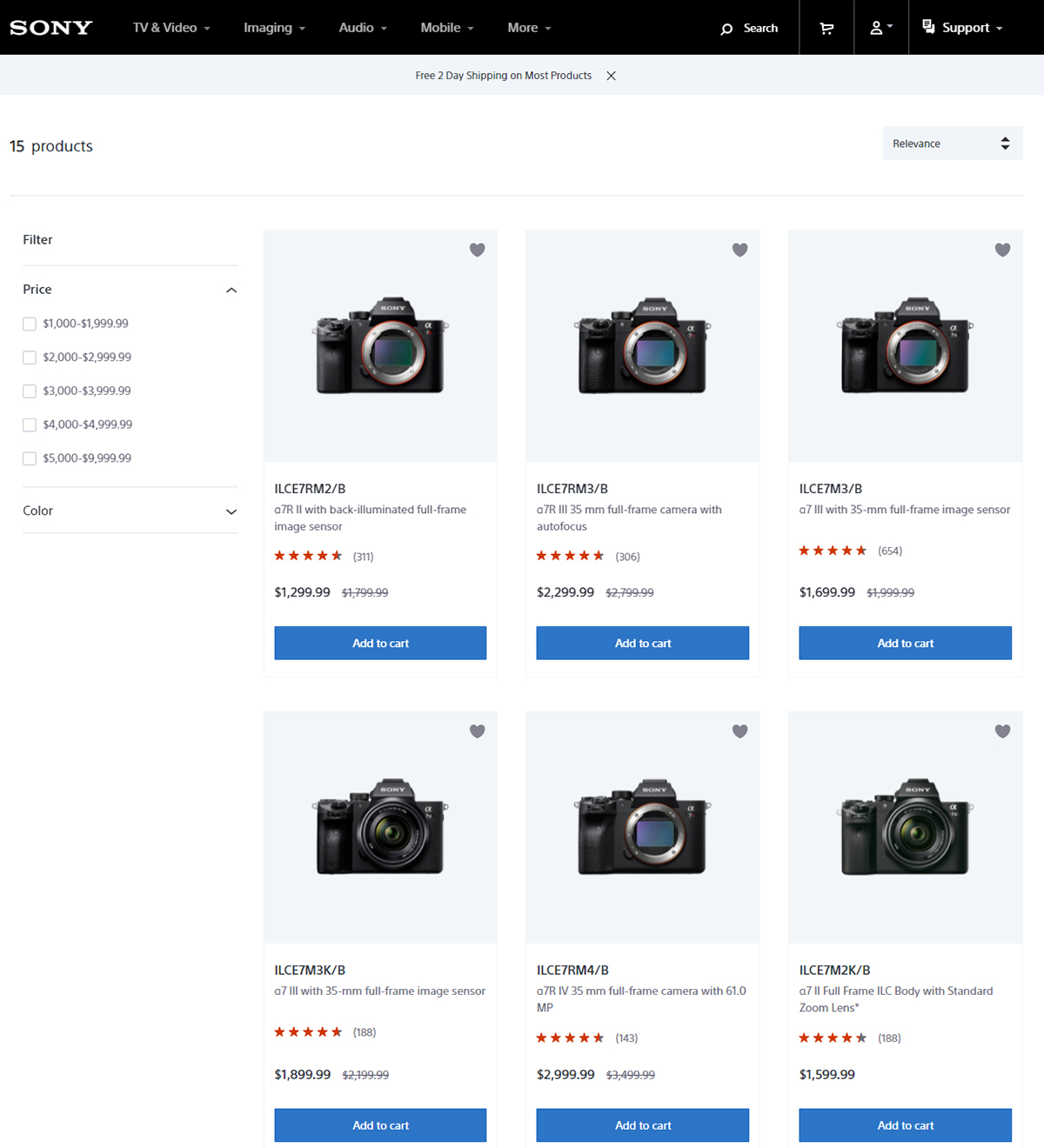Viewport: 1044px width, 1148px height.
Task: Open the shopping cart icon
Action: pyautogui.click(x=826, y=28)
